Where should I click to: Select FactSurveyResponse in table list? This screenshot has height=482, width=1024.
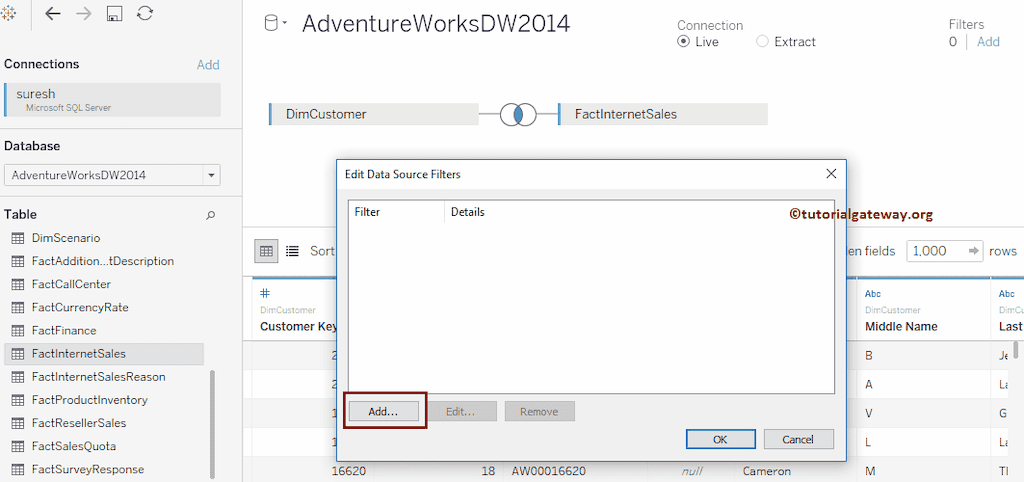88,470
